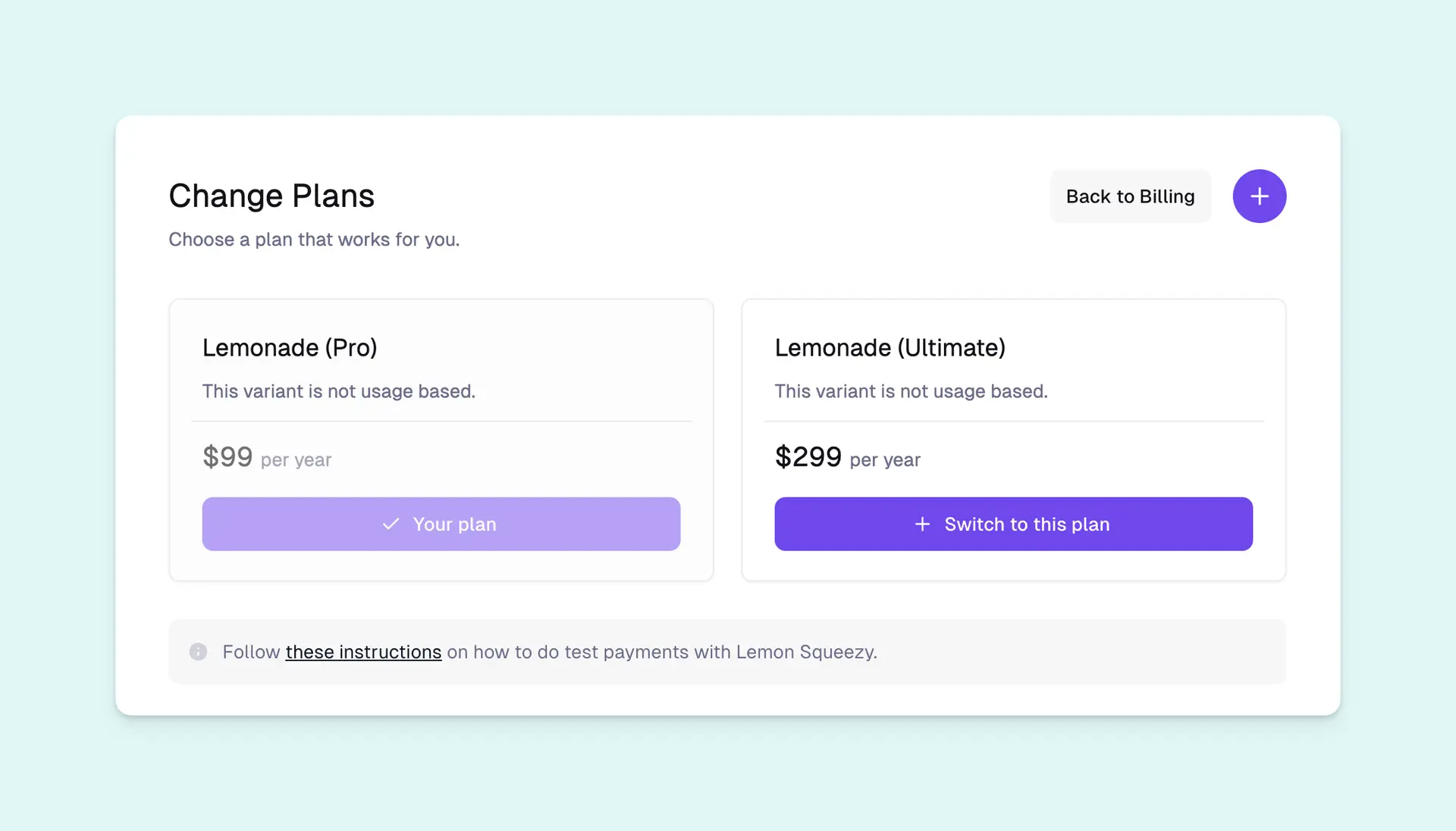This screenshot has height=831, width=1456.
Task: Click the usage note under Lemonade Pro
Action: (x=338, y=391)
